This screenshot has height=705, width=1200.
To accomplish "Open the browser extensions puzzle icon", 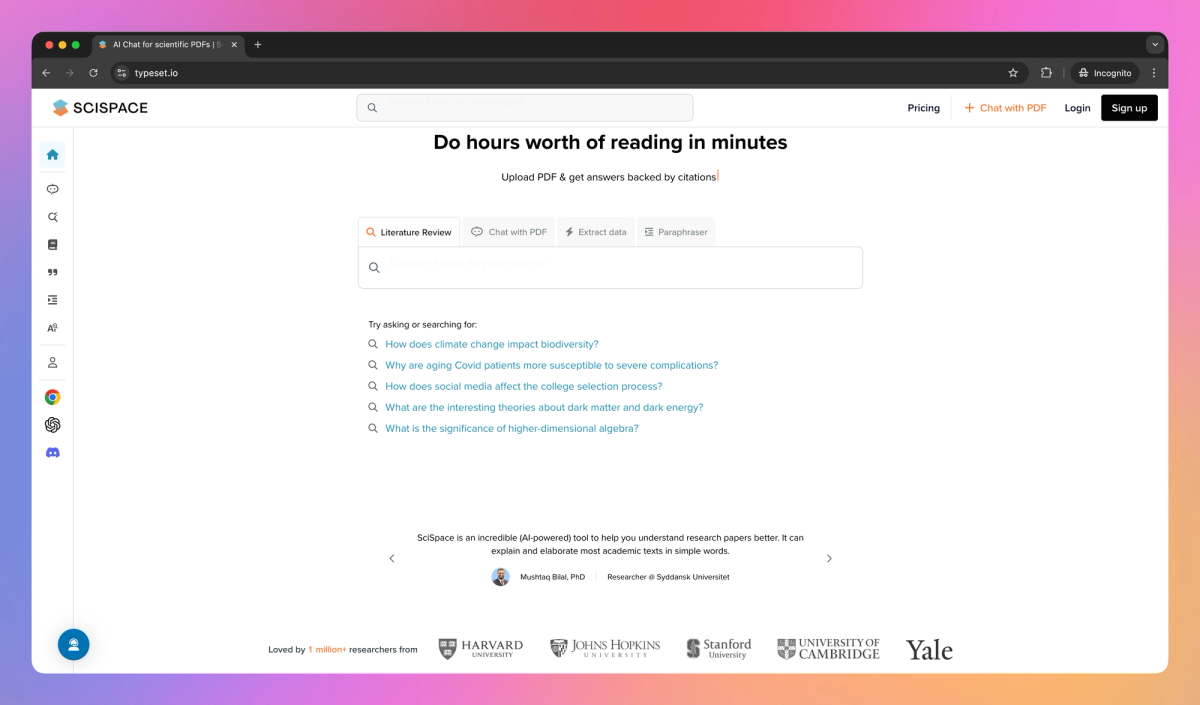I will [x=1046, y=73].
